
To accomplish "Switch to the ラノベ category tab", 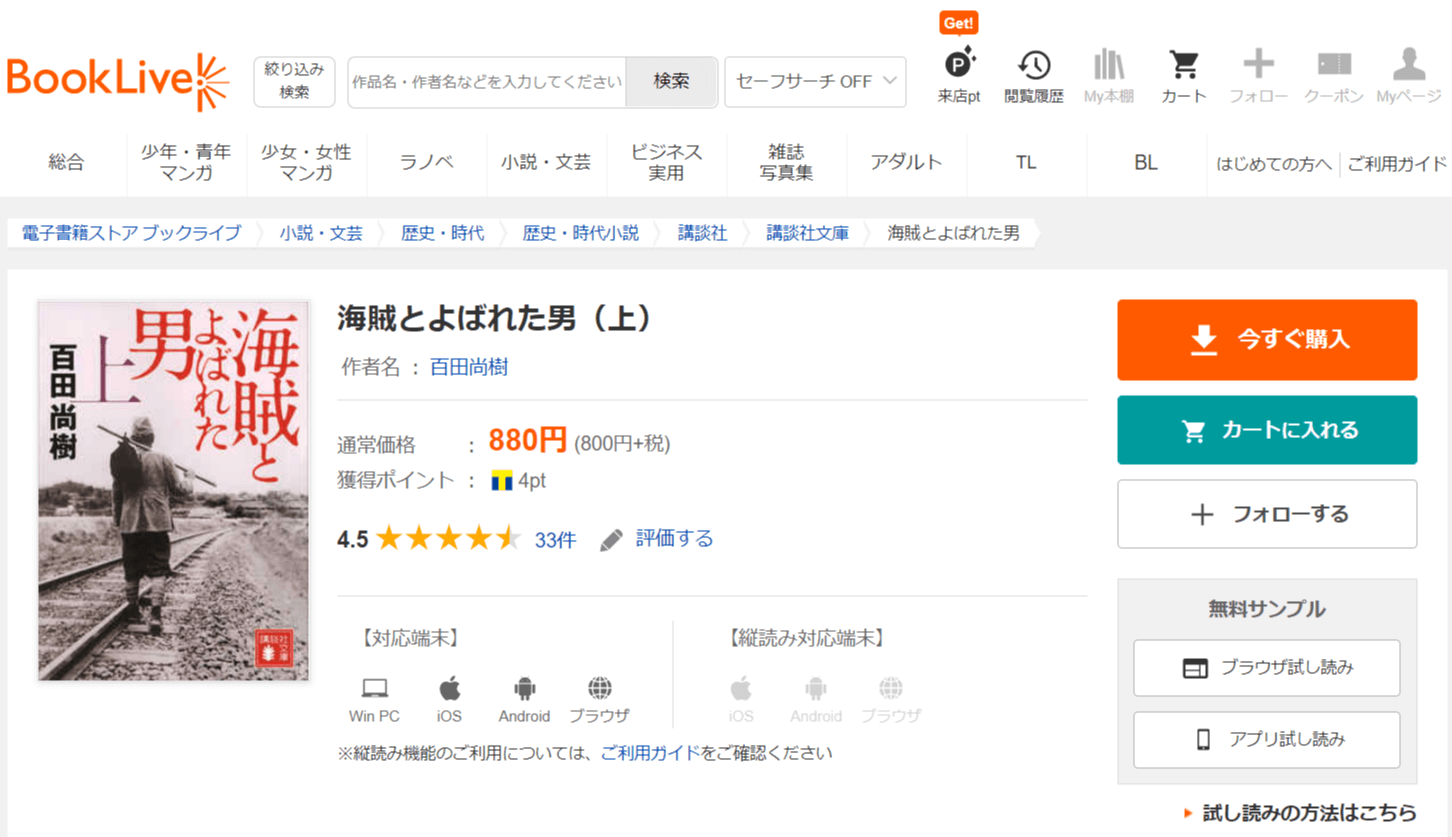I will pyautogui.click(x=427, y=163).
